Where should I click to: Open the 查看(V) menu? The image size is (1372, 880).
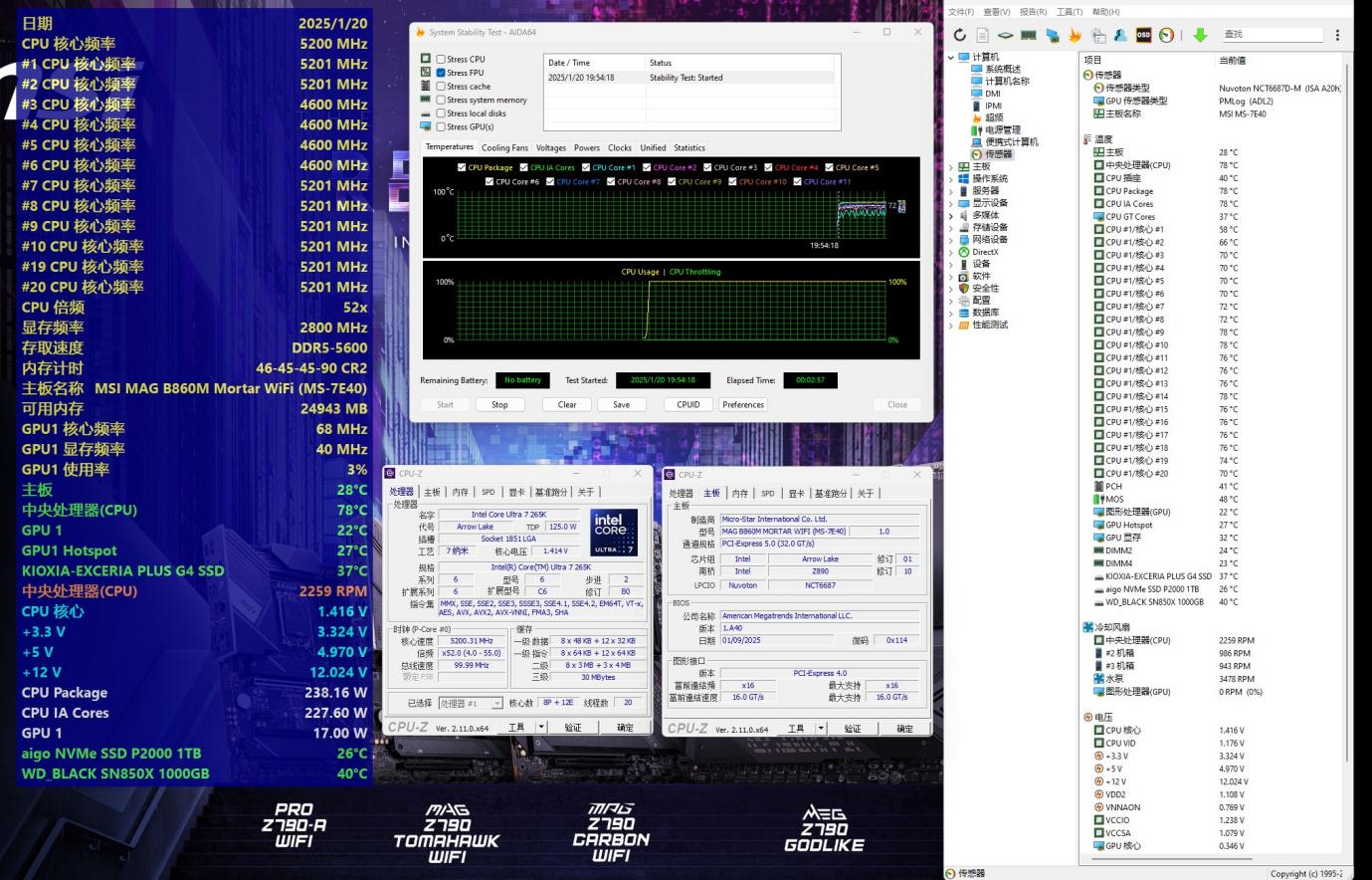(x=996, y=12)
